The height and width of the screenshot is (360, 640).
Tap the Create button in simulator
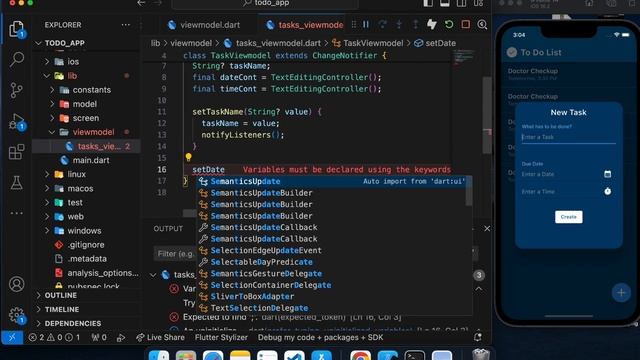click(569, 217)
